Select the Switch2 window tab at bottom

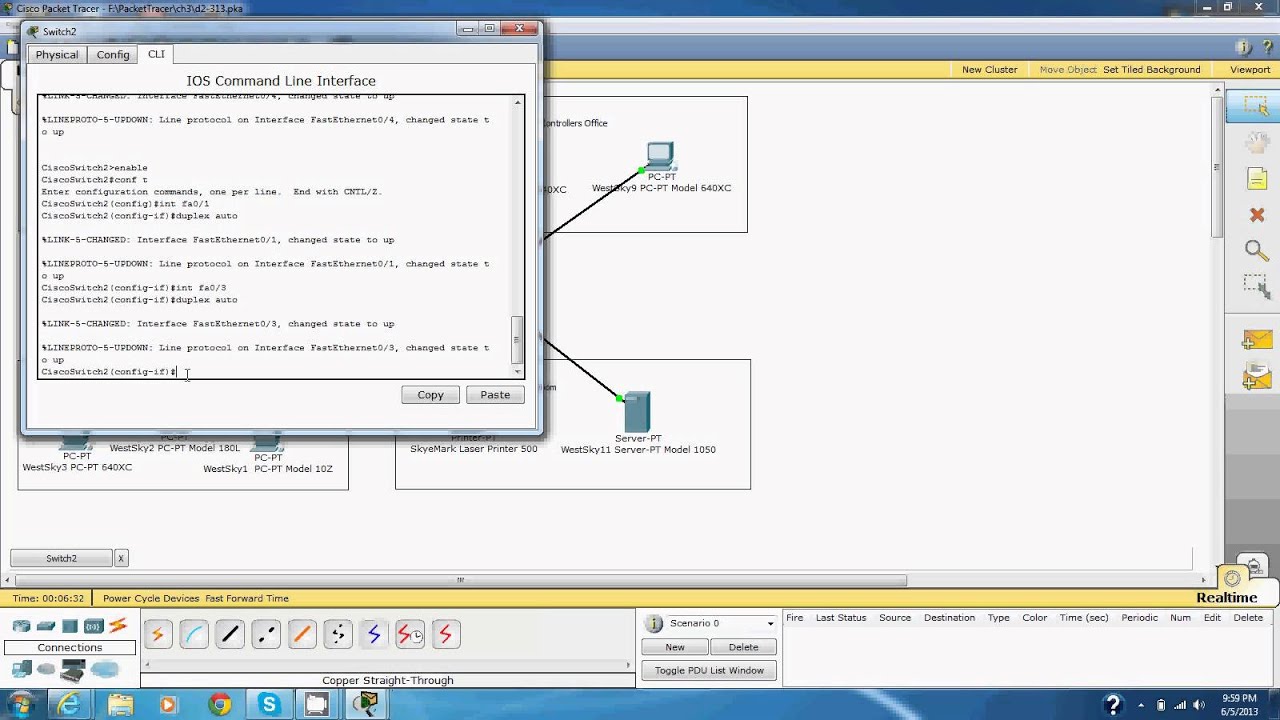tap(61, 558)
